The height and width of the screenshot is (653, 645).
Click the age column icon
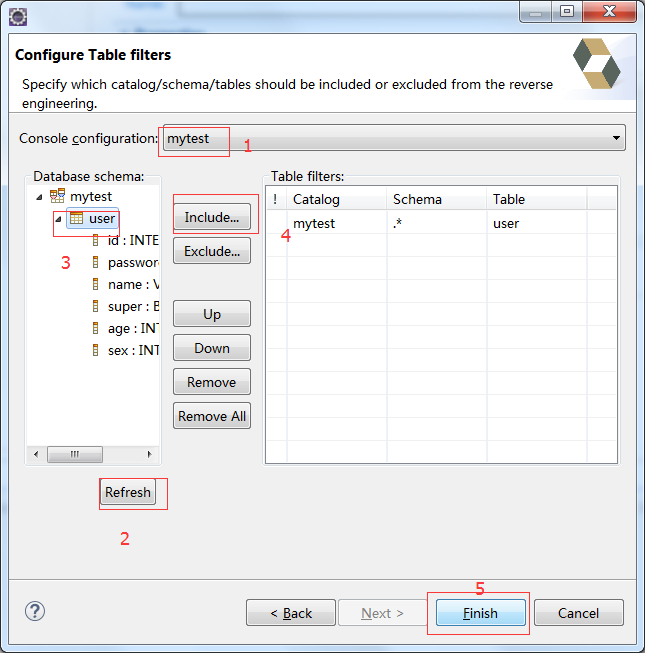tap(95, 329)
